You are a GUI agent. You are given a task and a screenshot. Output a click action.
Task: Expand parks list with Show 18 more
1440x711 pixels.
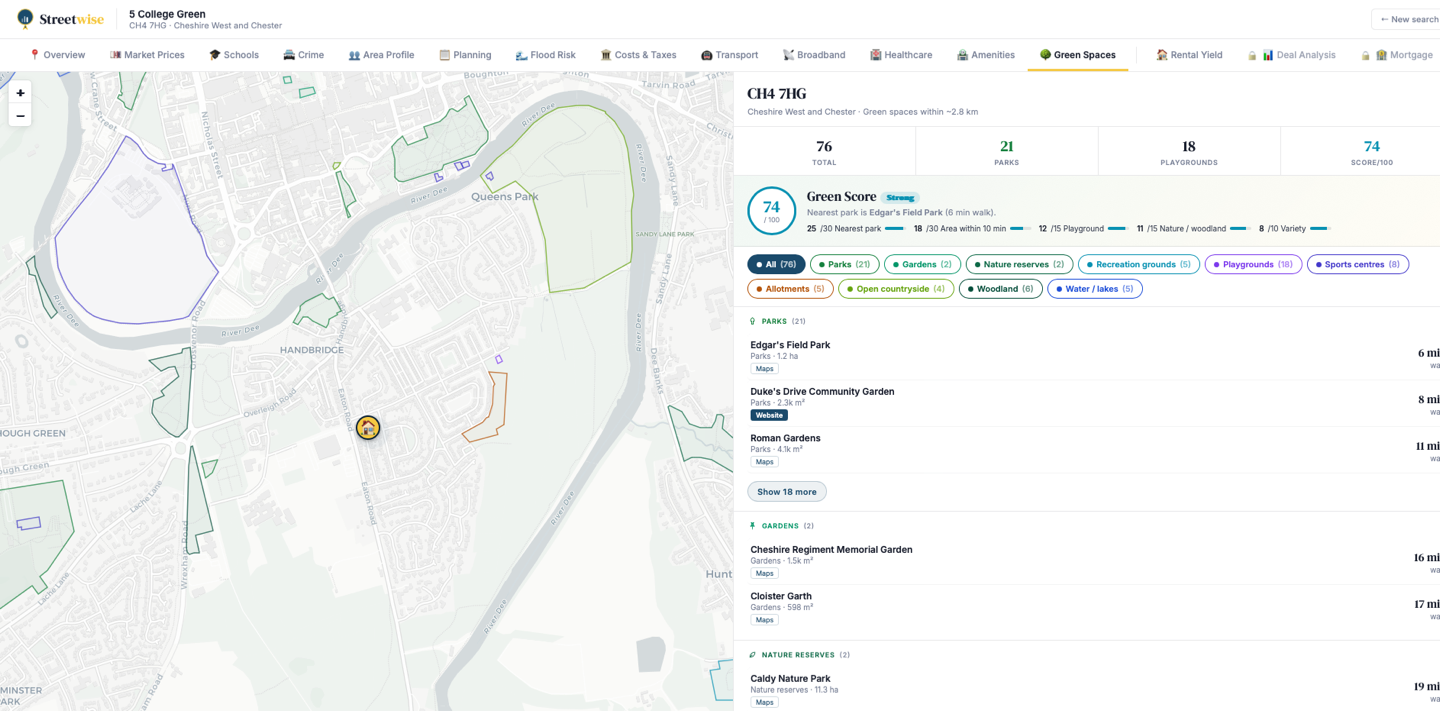pyautogui.click(x=787, y=492)
